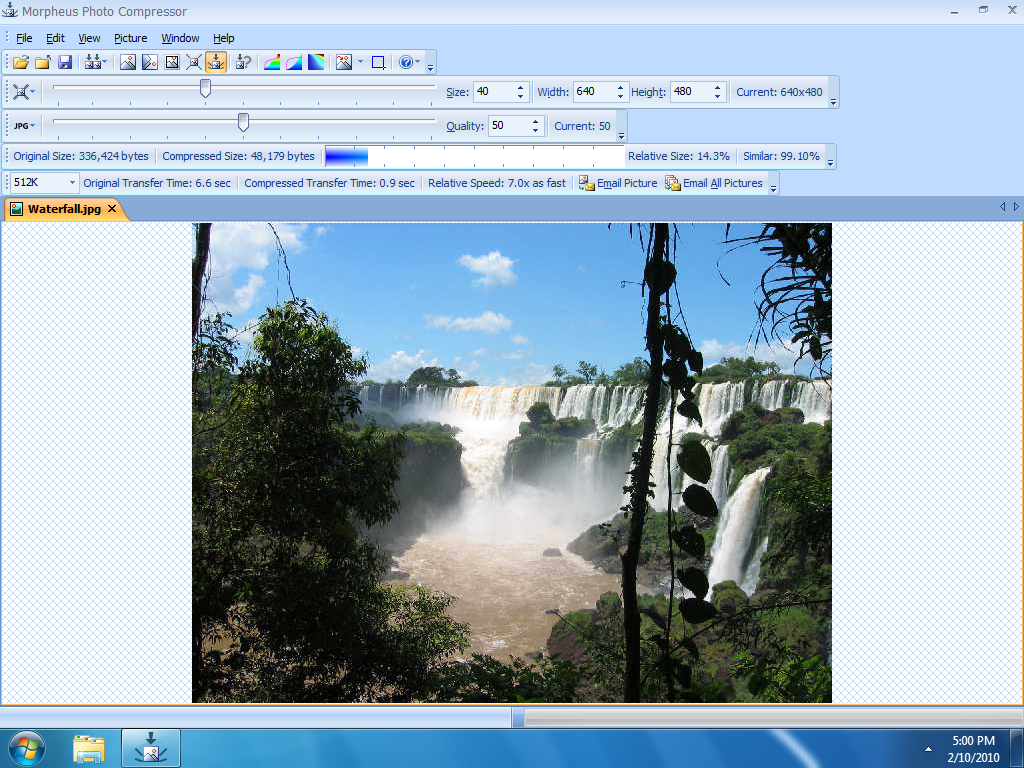
Task: Click the Email Picture button
Action: point(618,183)
